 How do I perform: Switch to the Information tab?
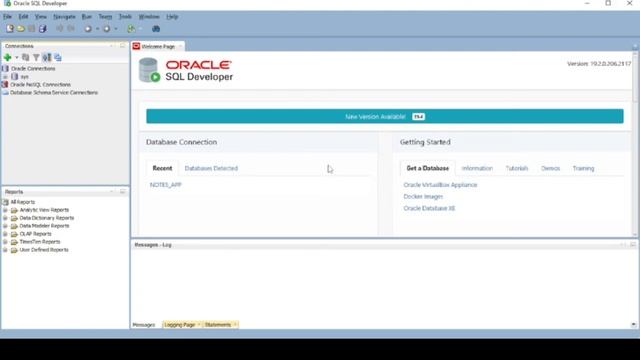(477, 168)
